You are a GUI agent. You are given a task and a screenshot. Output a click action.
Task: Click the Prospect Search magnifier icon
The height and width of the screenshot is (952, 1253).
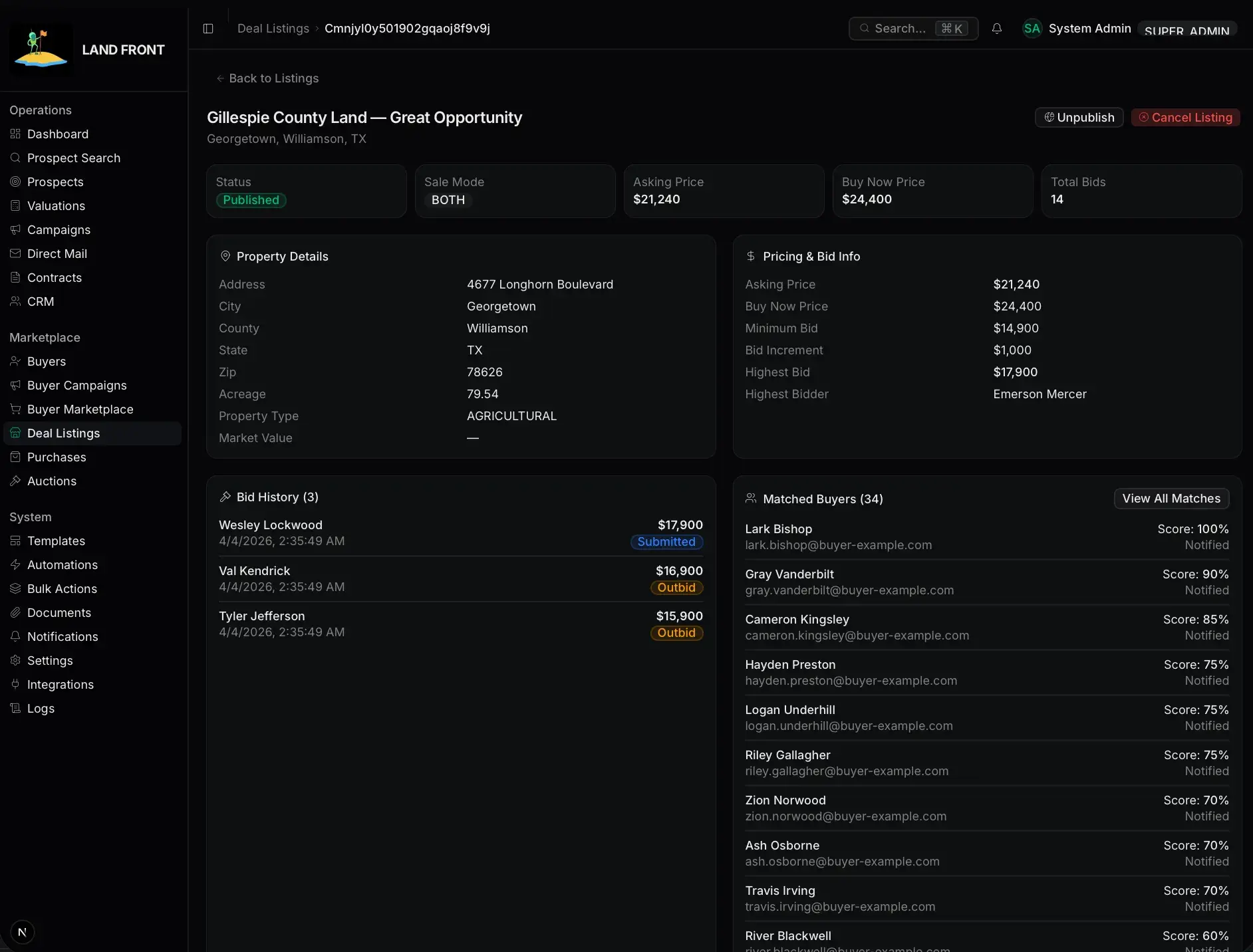15,158
